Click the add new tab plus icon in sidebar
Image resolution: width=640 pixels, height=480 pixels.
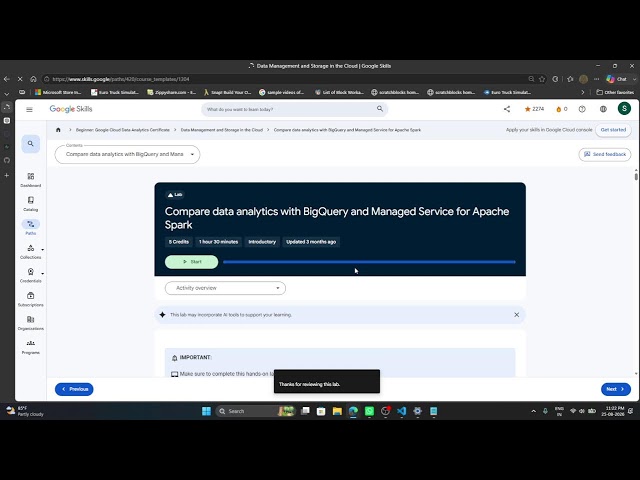7,175
